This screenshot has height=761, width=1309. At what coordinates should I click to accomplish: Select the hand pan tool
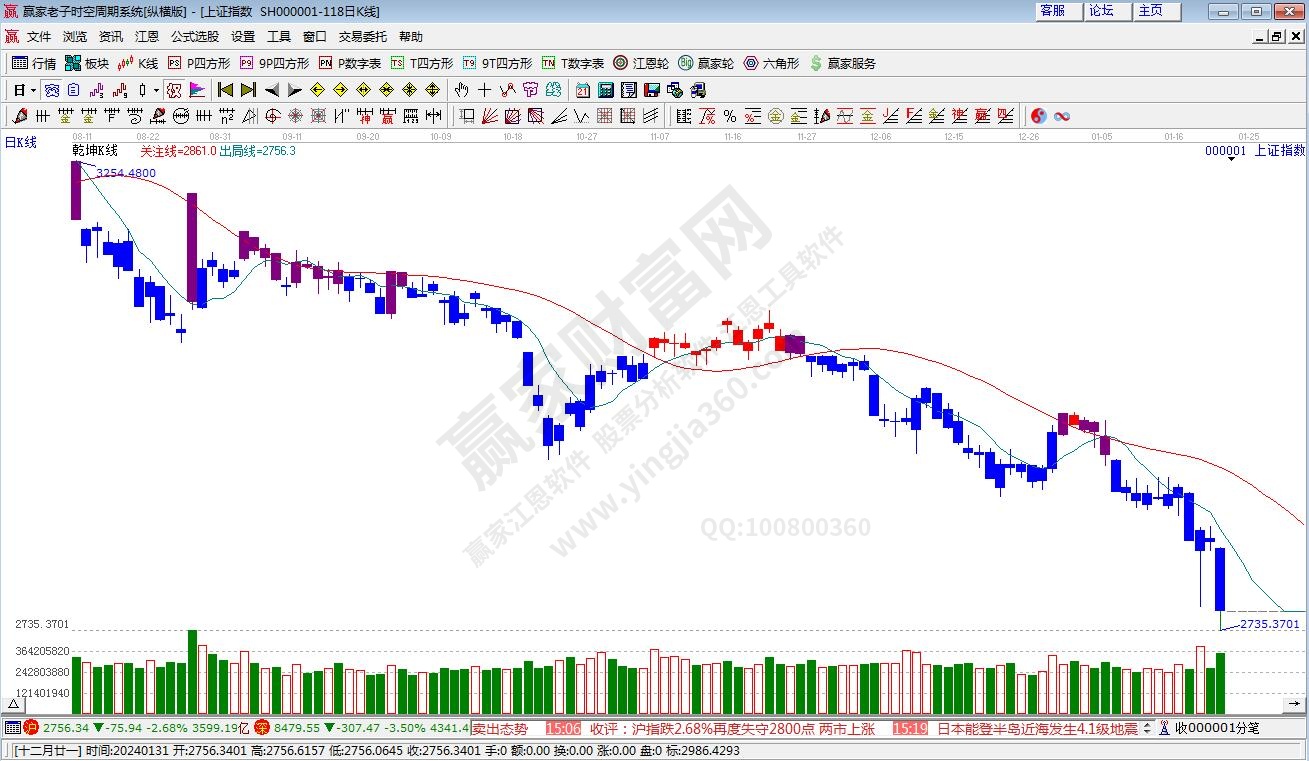462,90
